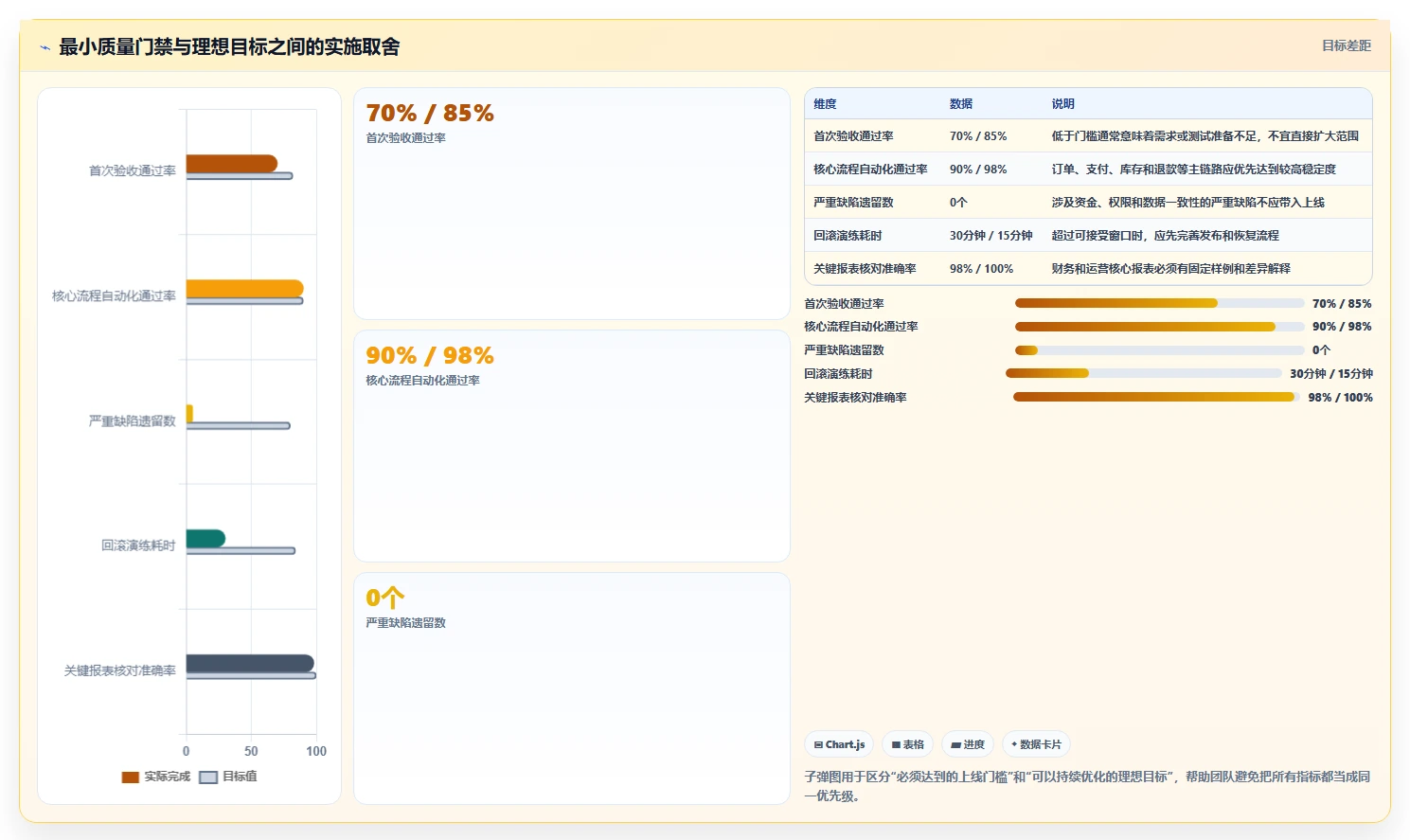Click the 100 tick on the chart x-axis
1410x840 pixels.
coord(316,751)
